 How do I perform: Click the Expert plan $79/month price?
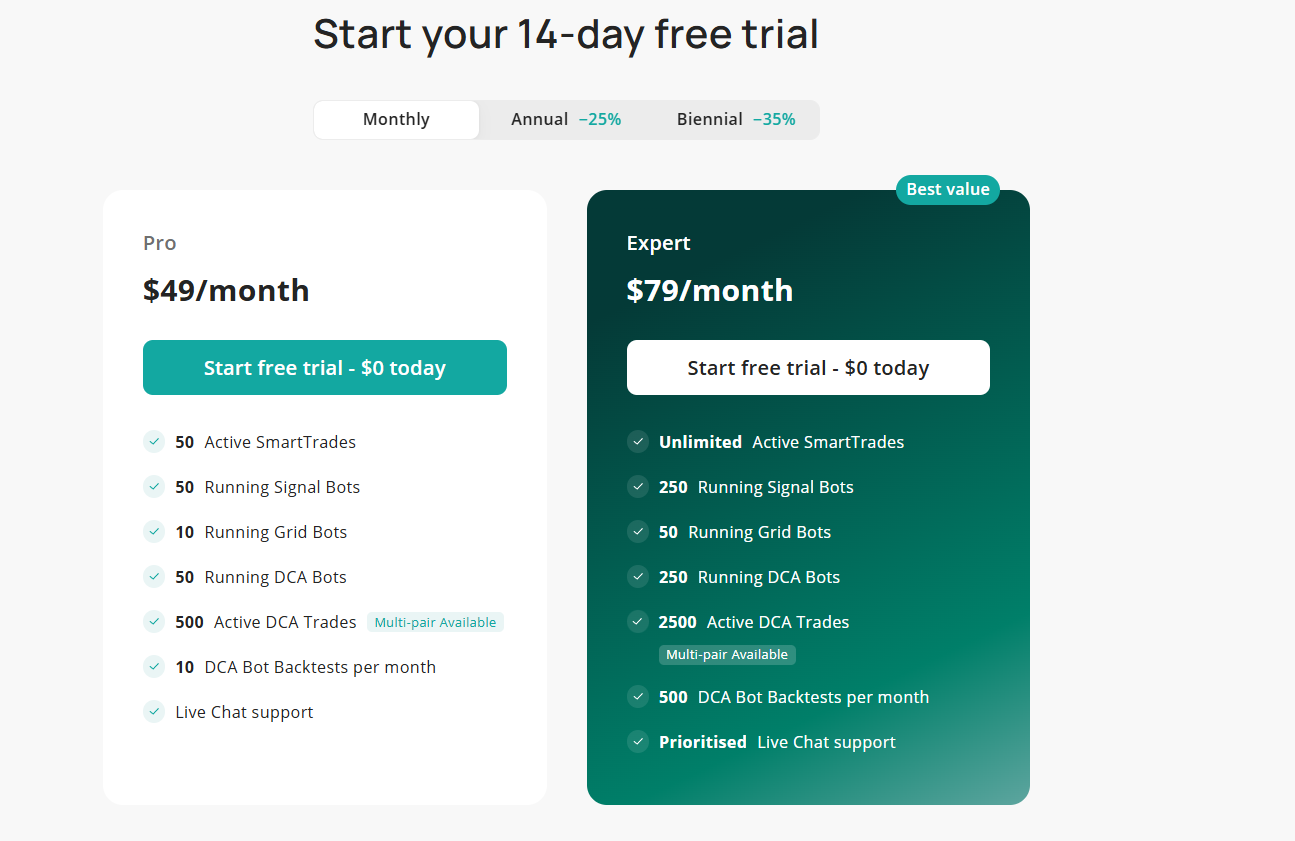click(x=709, y=291)
